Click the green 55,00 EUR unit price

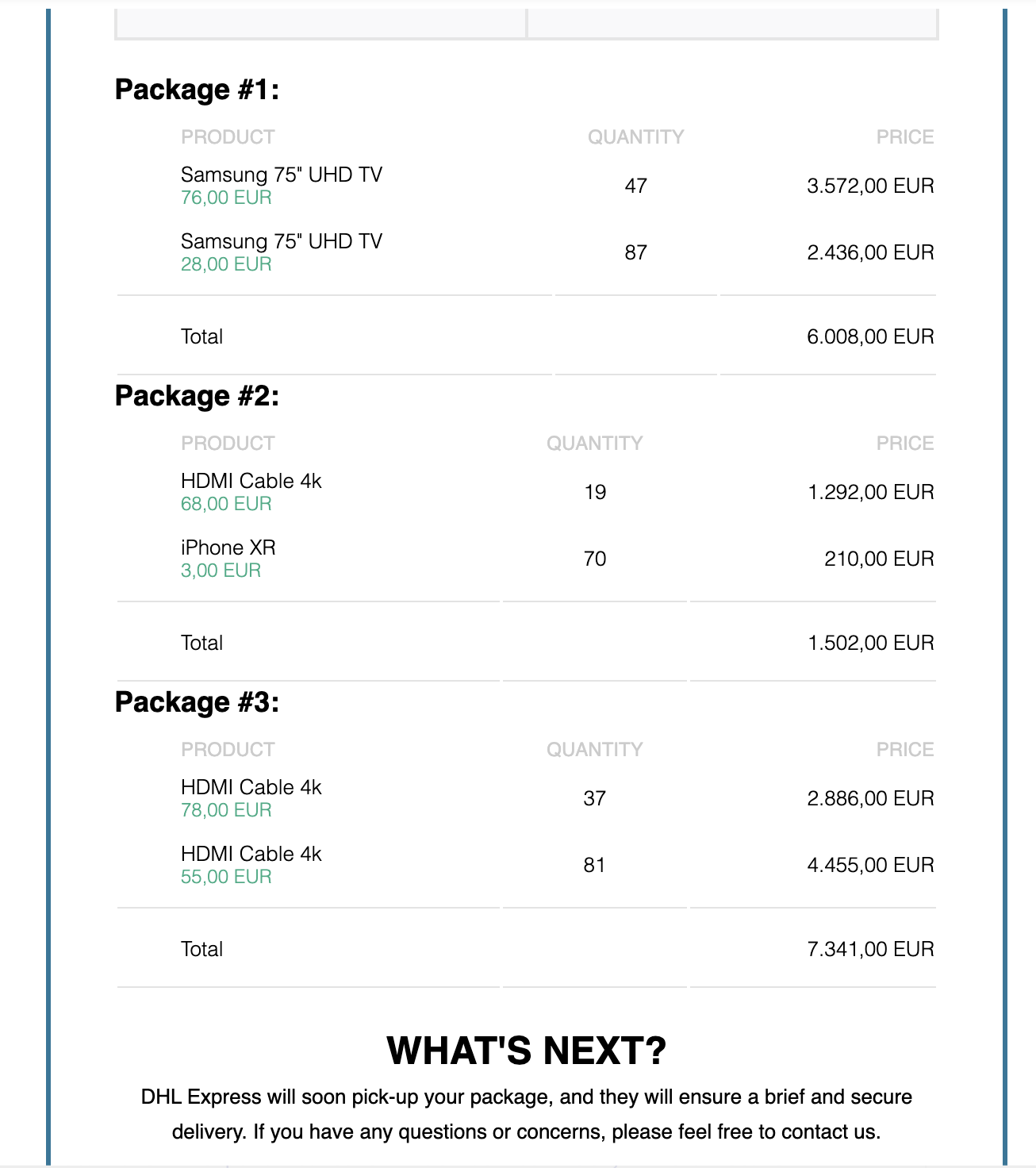226,877
